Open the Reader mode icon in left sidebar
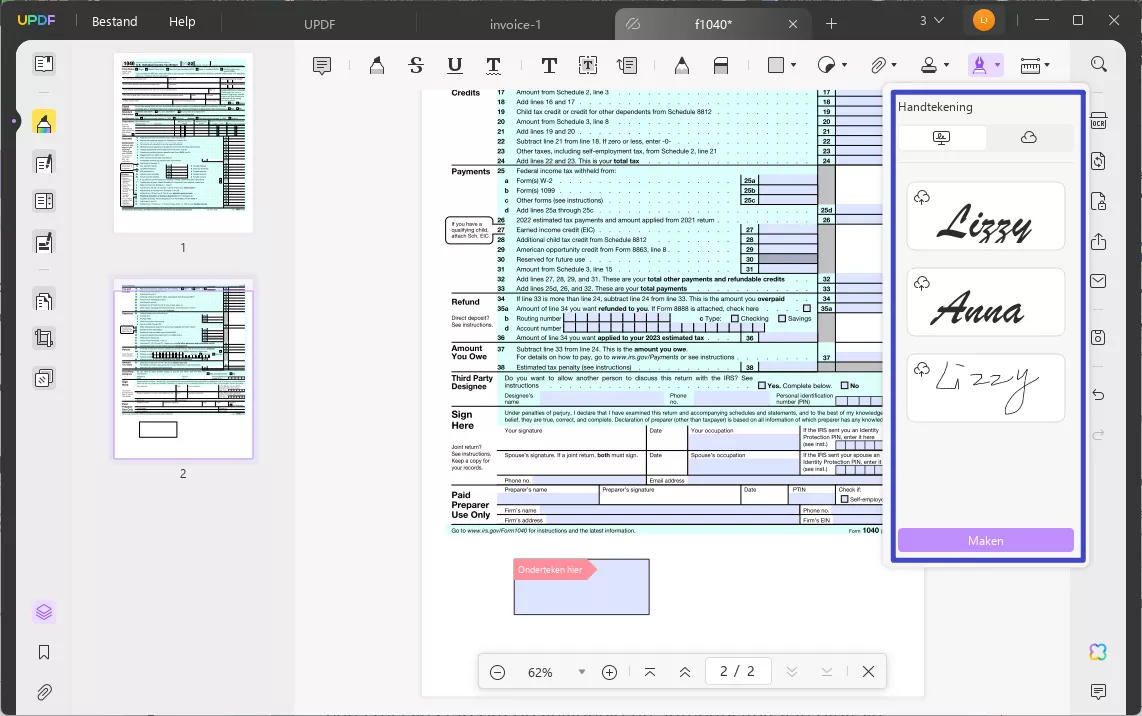This screenshot has width=1142, height=716. [44, 64]
